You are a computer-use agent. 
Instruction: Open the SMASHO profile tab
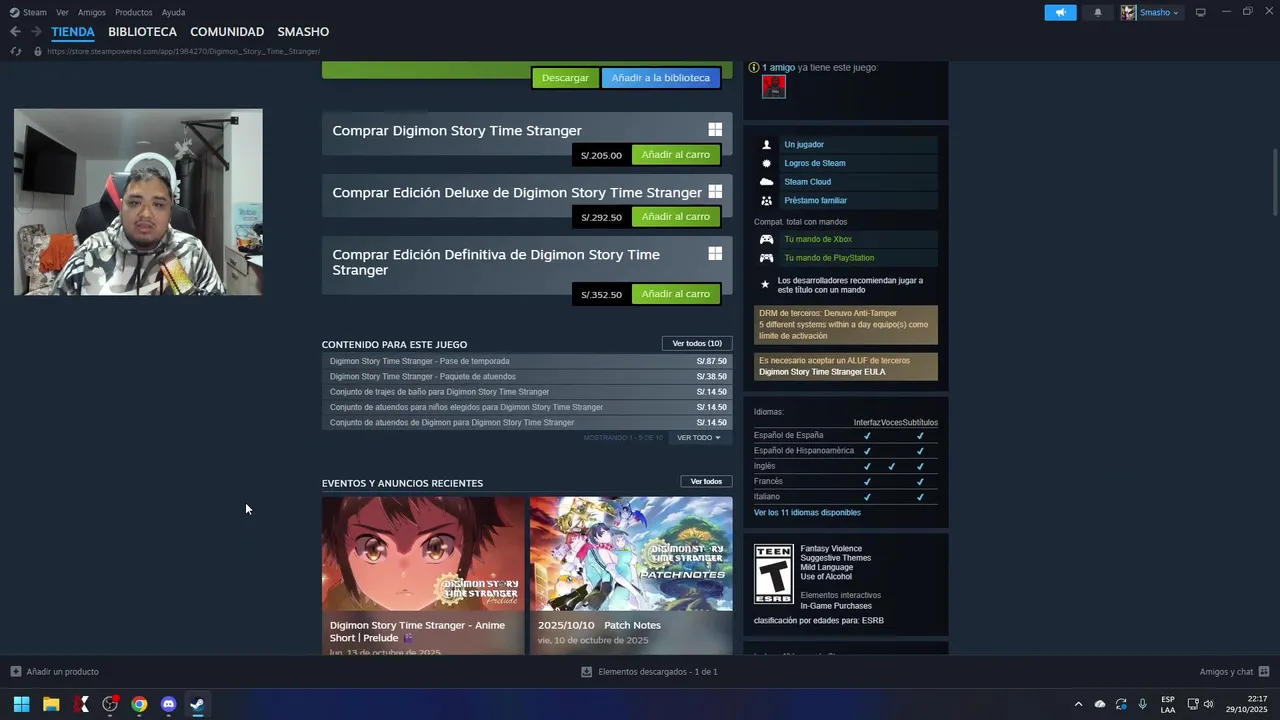(303, 32)
